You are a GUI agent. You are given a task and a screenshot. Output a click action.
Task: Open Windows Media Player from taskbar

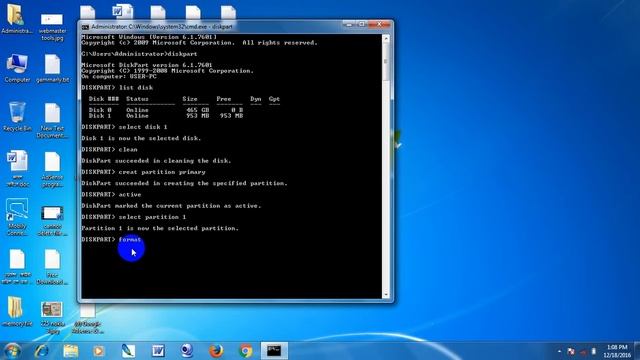[x=99, y=351]
